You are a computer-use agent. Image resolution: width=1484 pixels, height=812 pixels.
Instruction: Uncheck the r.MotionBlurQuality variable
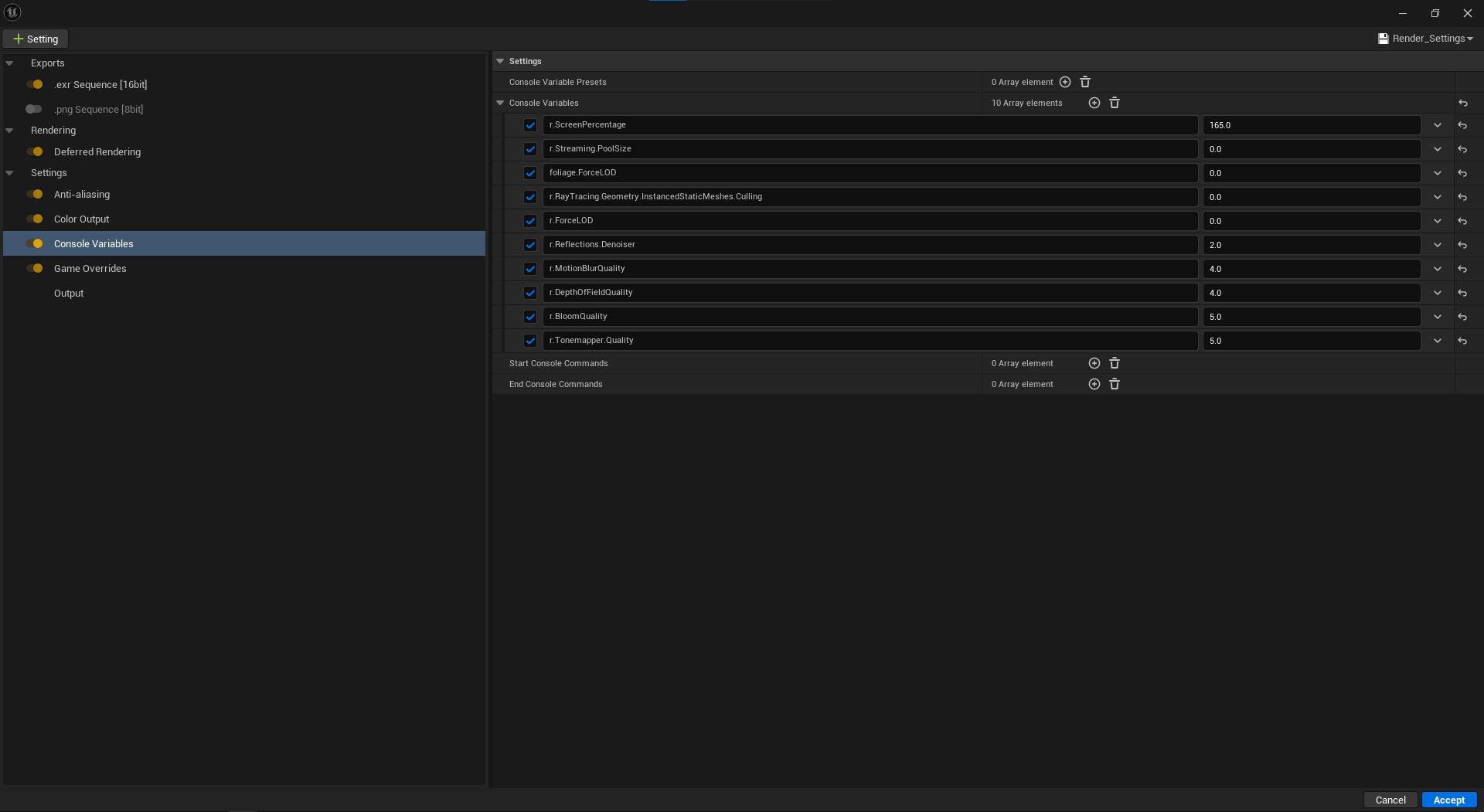point(530,268)
